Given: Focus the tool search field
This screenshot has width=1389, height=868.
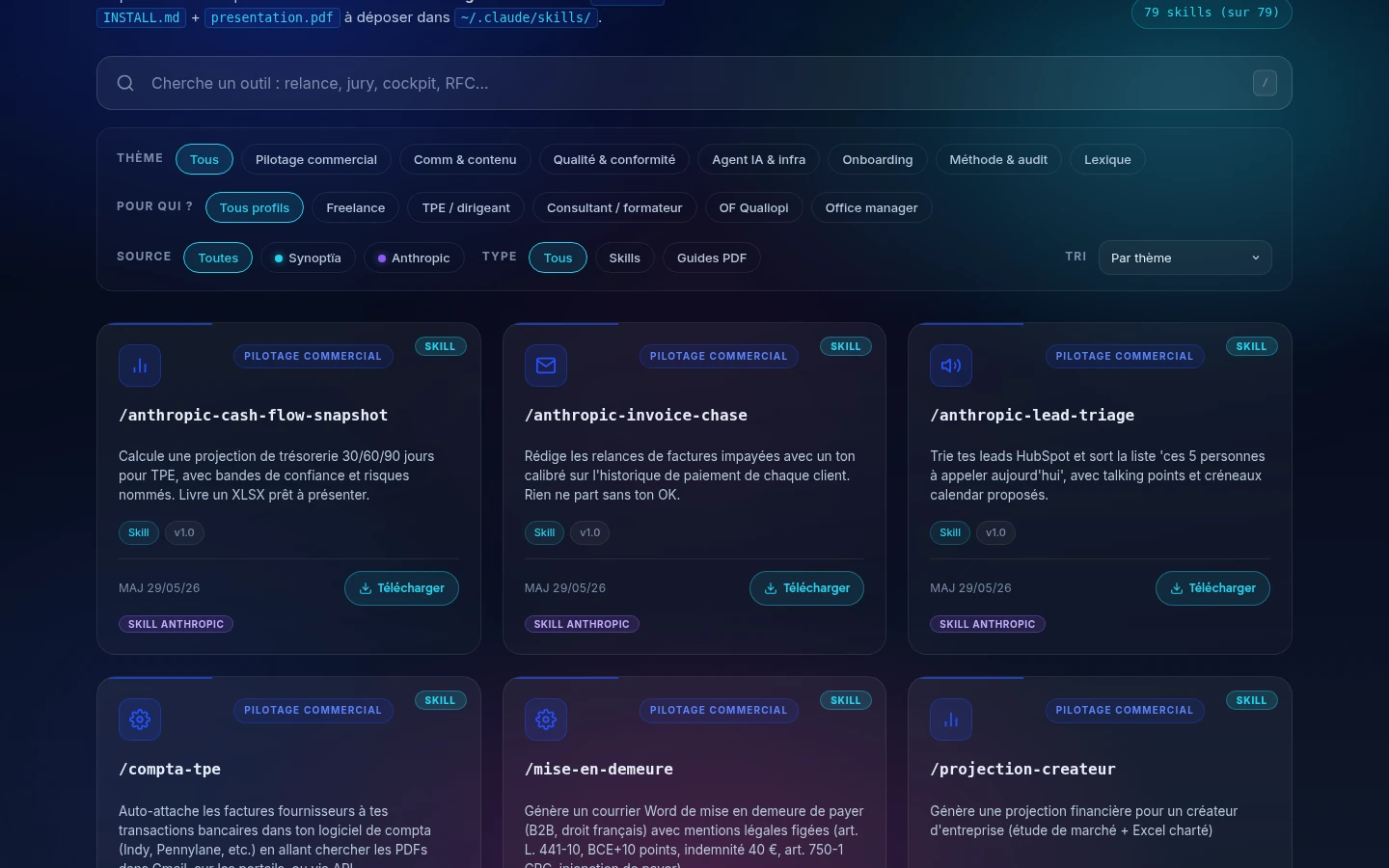Looking at the screenshot, I should [x=694, y=83].
